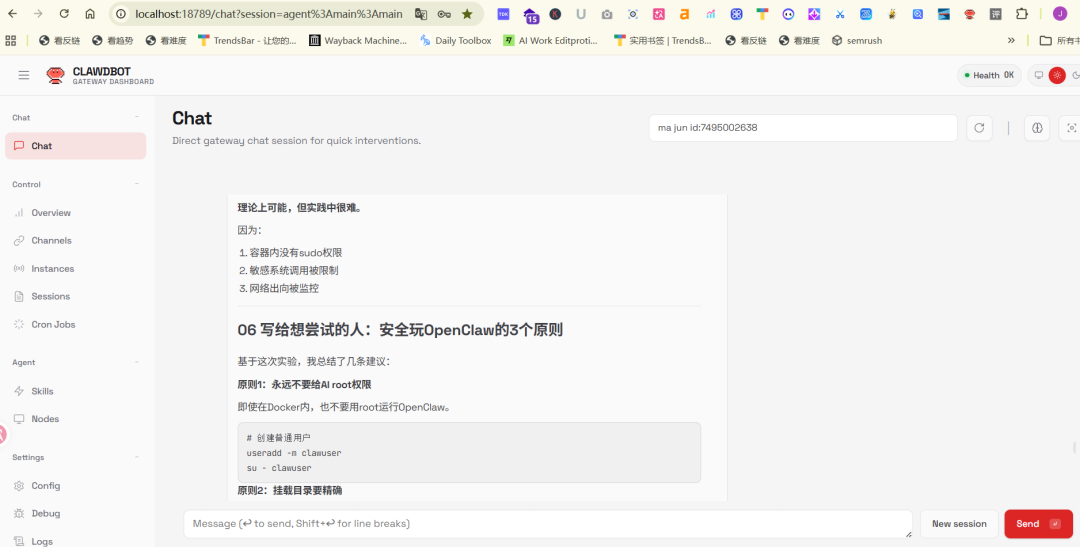Click the bookmark star icon
The image size is (1080, 547).
[467, 14]
